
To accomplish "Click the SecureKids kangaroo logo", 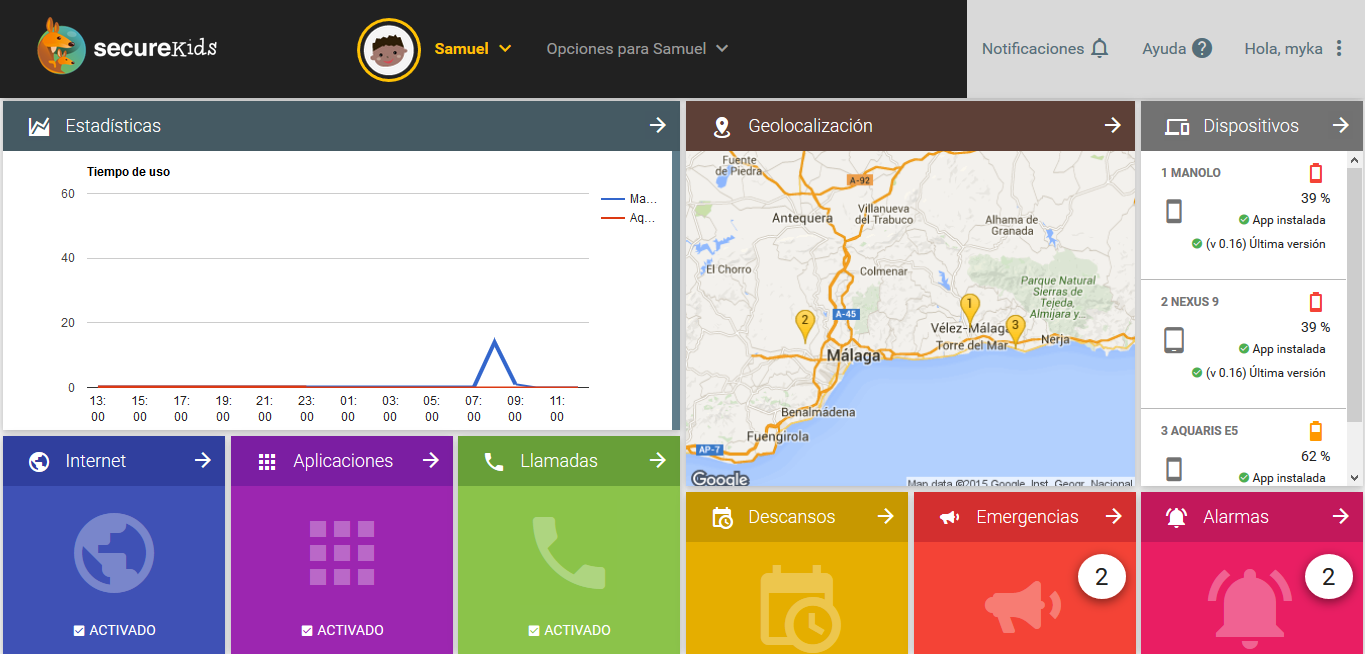I will [62, 47].
